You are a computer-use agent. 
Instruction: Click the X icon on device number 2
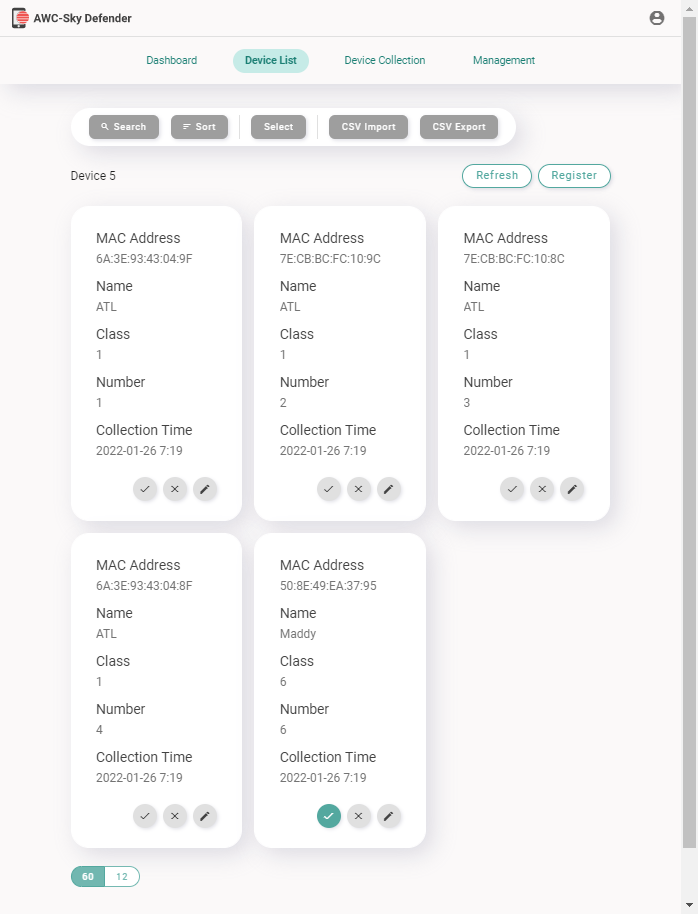click(358, 489)
